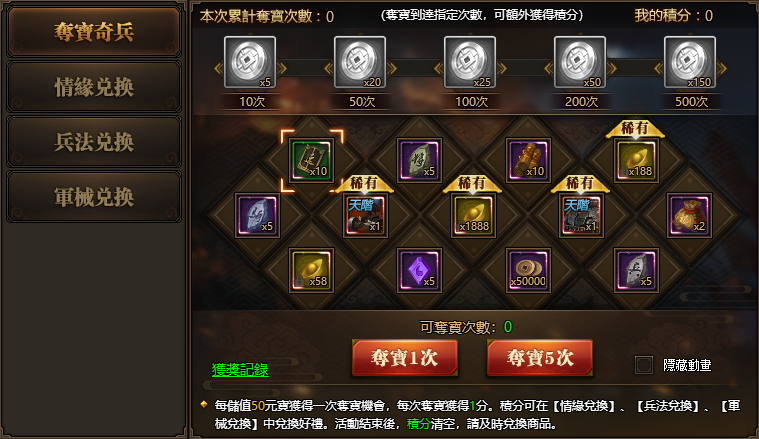Image resolution: width=759 pixels, height=439 pixels.
Task: Click the golden scrolls x10 prize icon
Action: [x=528, y=160]
